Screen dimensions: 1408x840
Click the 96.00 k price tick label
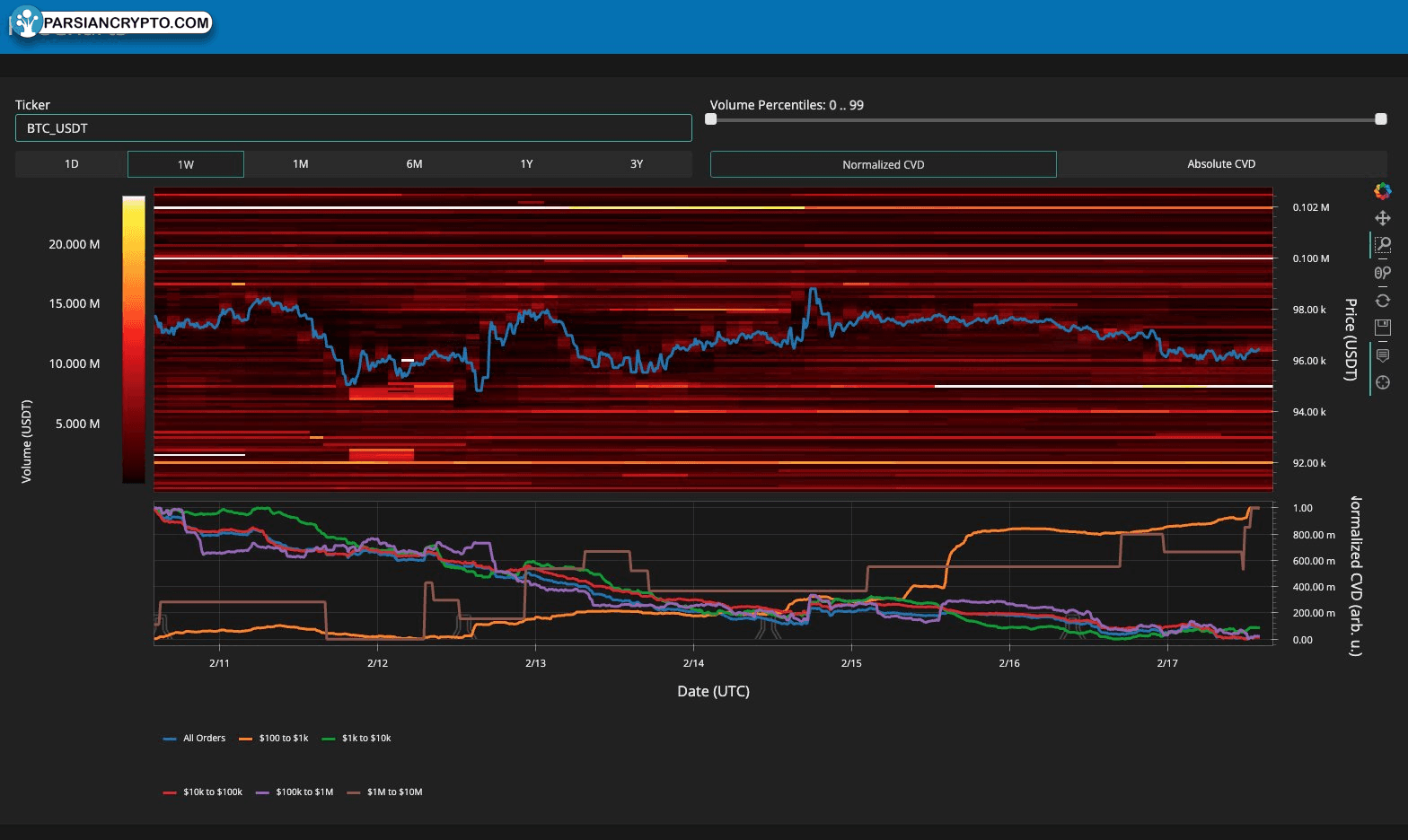pyautogui.click(x=1309, y=361)
